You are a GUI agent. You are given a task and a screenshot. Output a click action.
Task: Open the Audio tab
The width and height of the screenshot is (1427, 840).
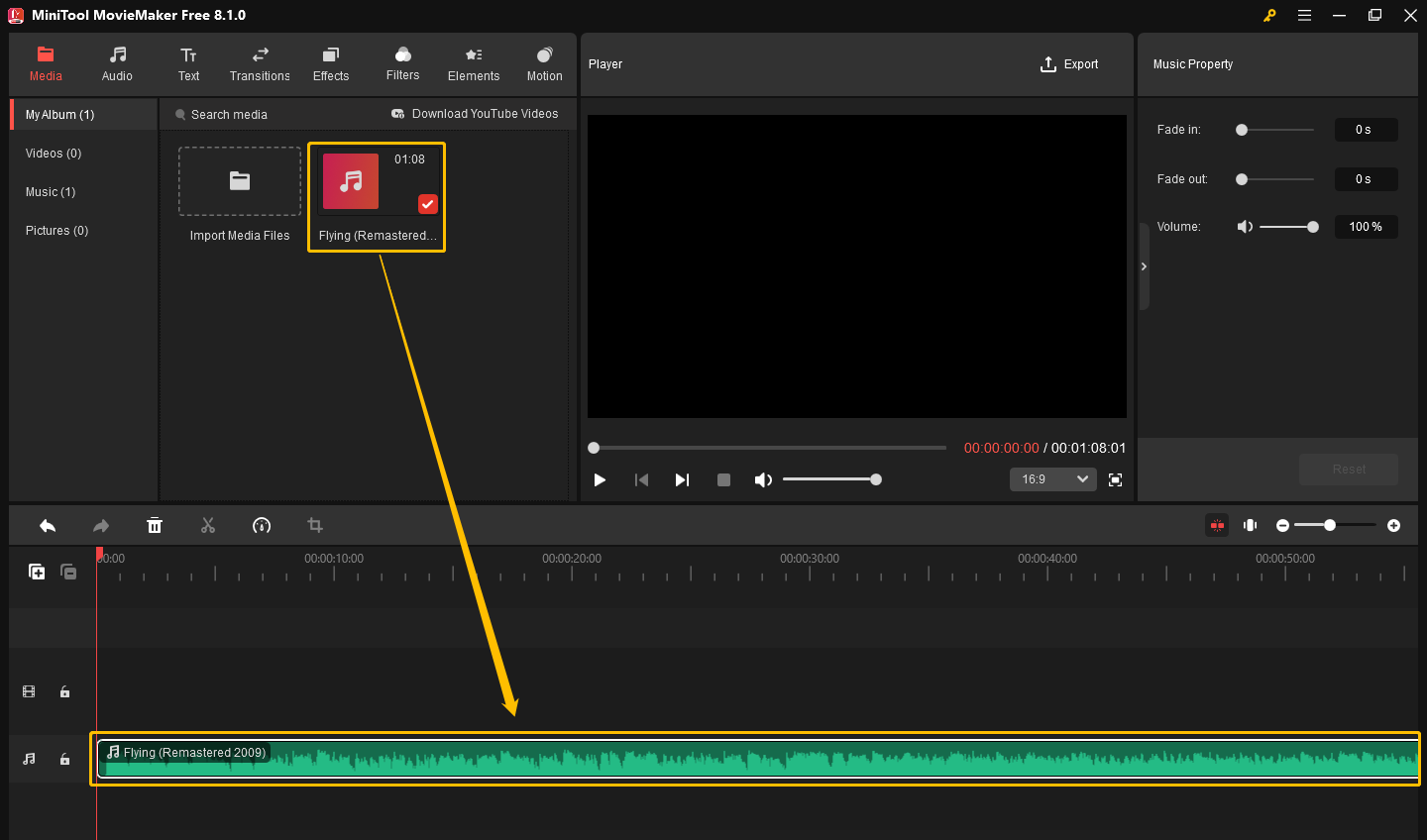[117, 64]
